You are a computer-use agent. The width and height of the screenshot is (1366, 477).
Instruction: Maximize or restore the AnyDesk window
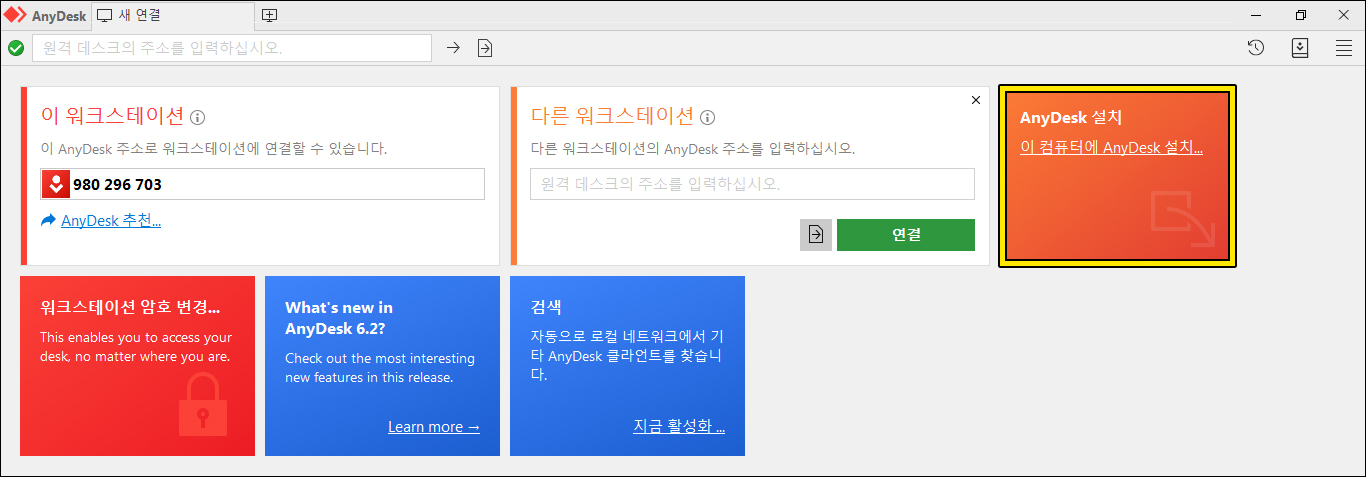click(x=1300, y=15)
